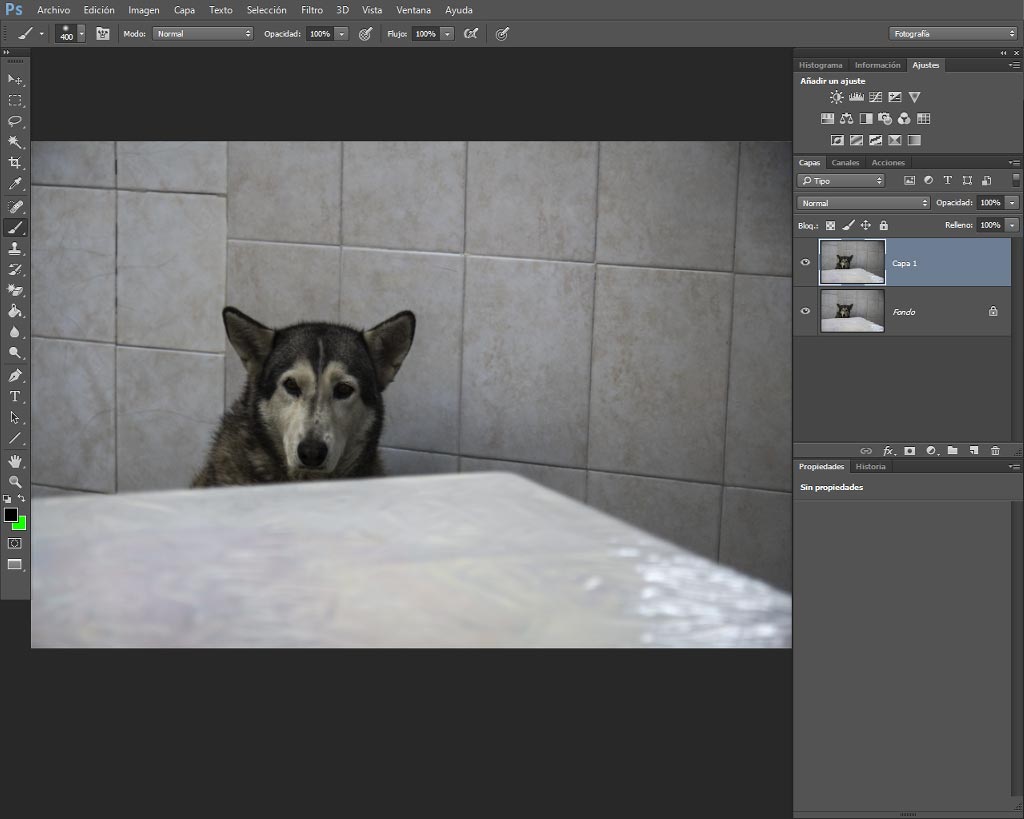Screen dimensions: 1024x819
Task: Open the layer styles fx menu
Action: coord(888,451)
